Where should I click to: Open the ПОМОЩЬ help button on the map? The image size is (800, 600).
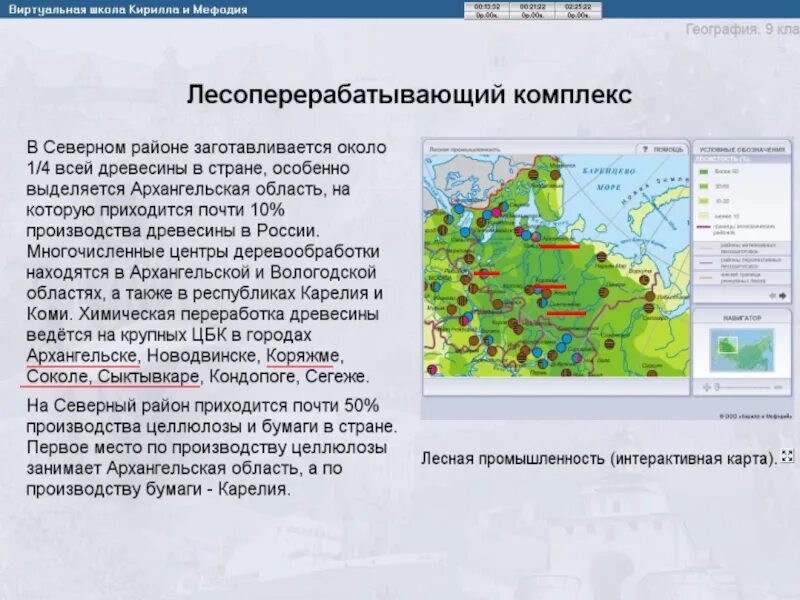pos(662,149)
